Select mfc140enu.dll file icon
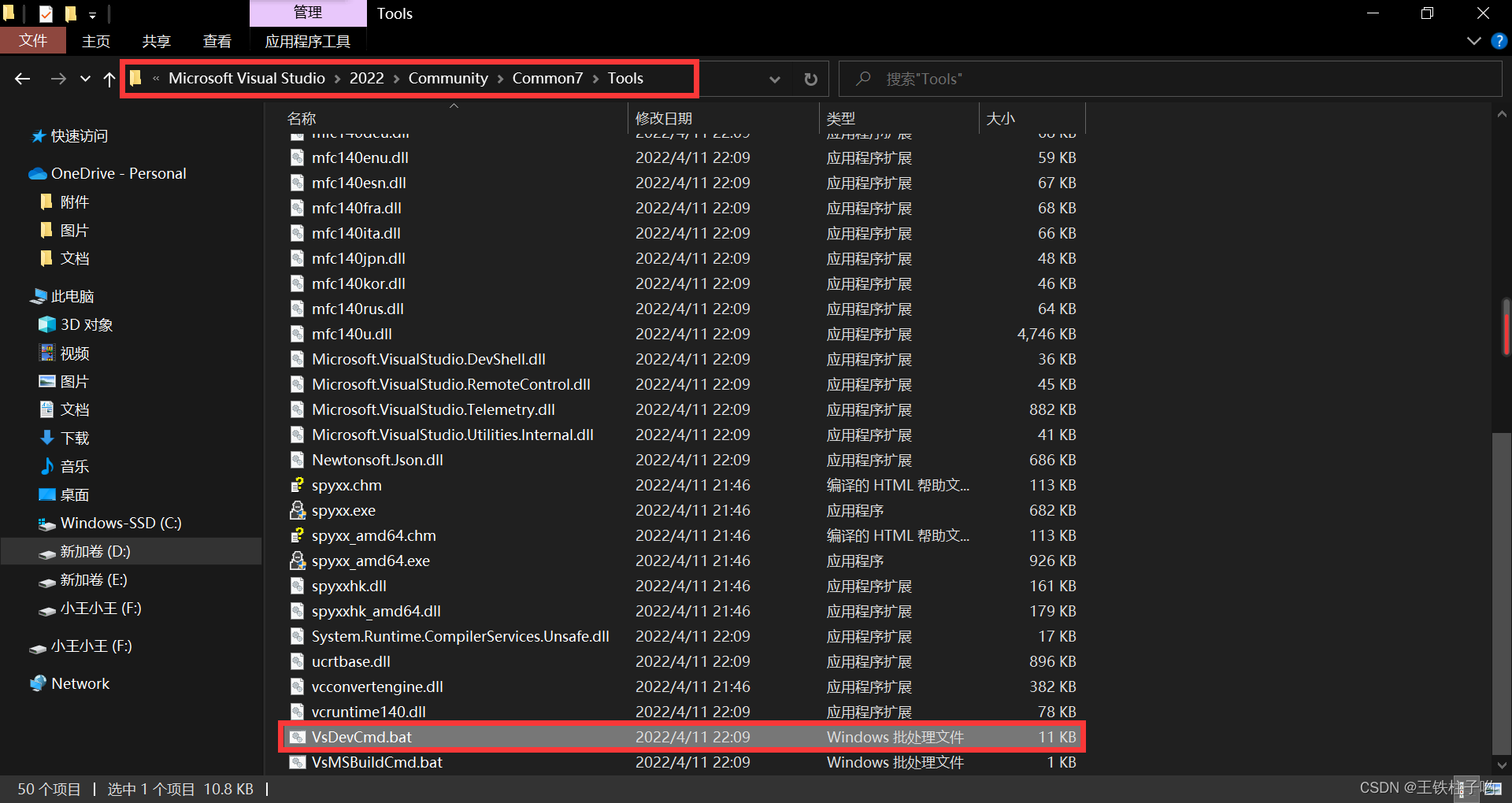This screenshot has height=803, width=1512. (x=297, y=157)
